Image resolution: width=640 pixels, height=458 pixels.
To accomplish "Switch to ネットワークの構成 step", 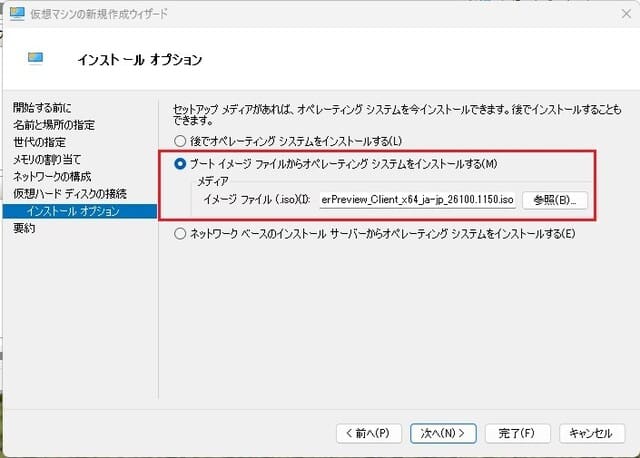I will (x=52, y=176).
